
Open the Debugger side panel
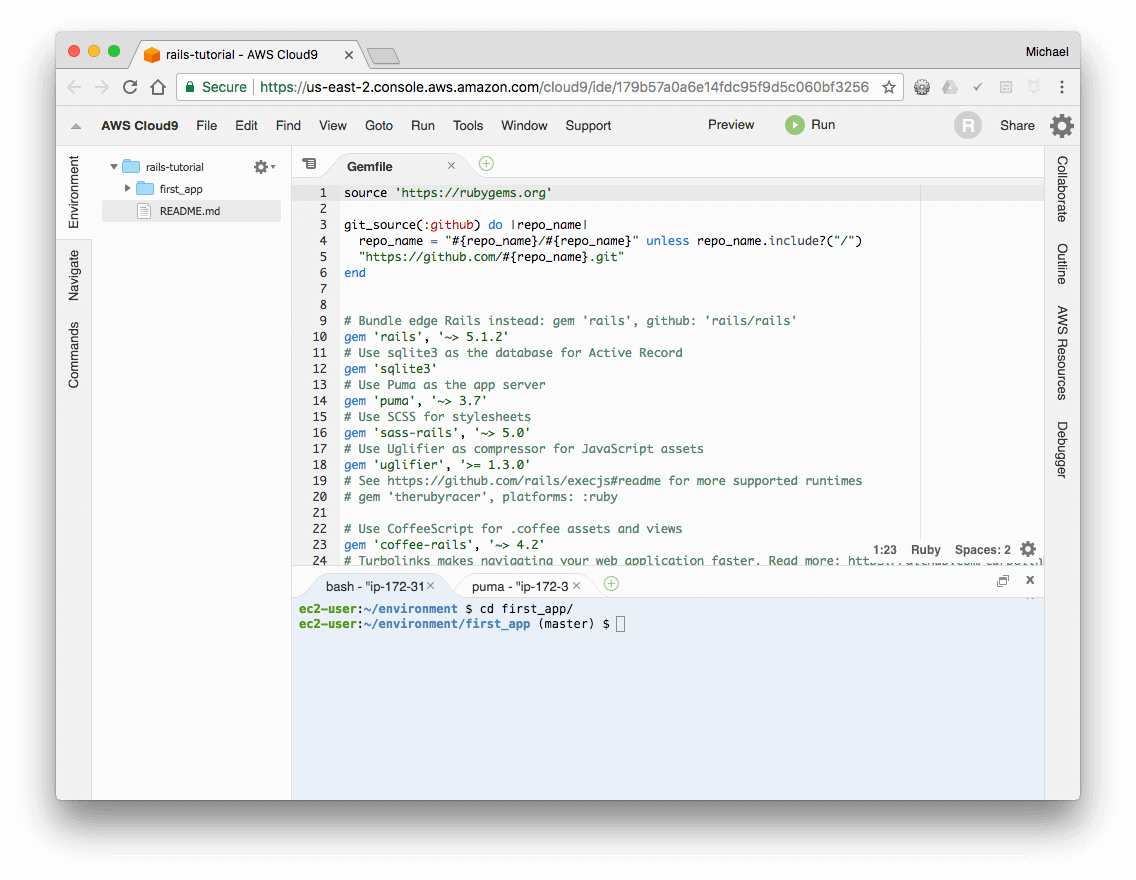tap(1061, 449)
